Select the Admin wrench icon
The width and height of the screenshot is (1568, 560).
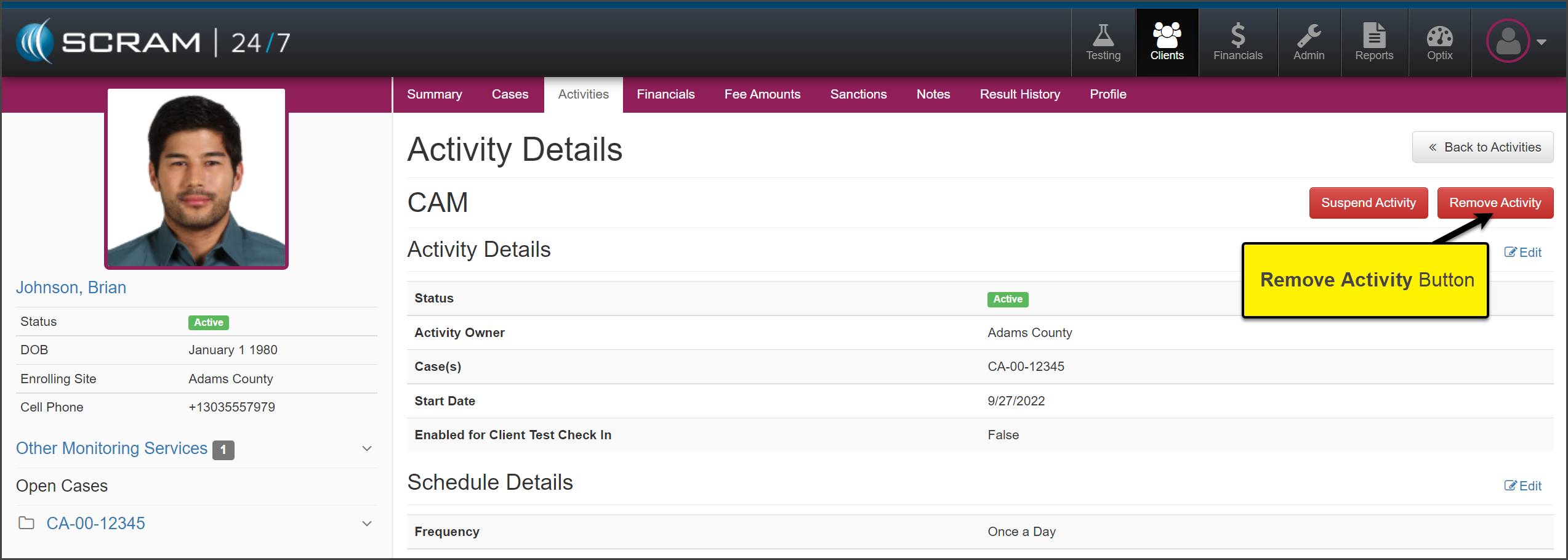[1308, 36]
